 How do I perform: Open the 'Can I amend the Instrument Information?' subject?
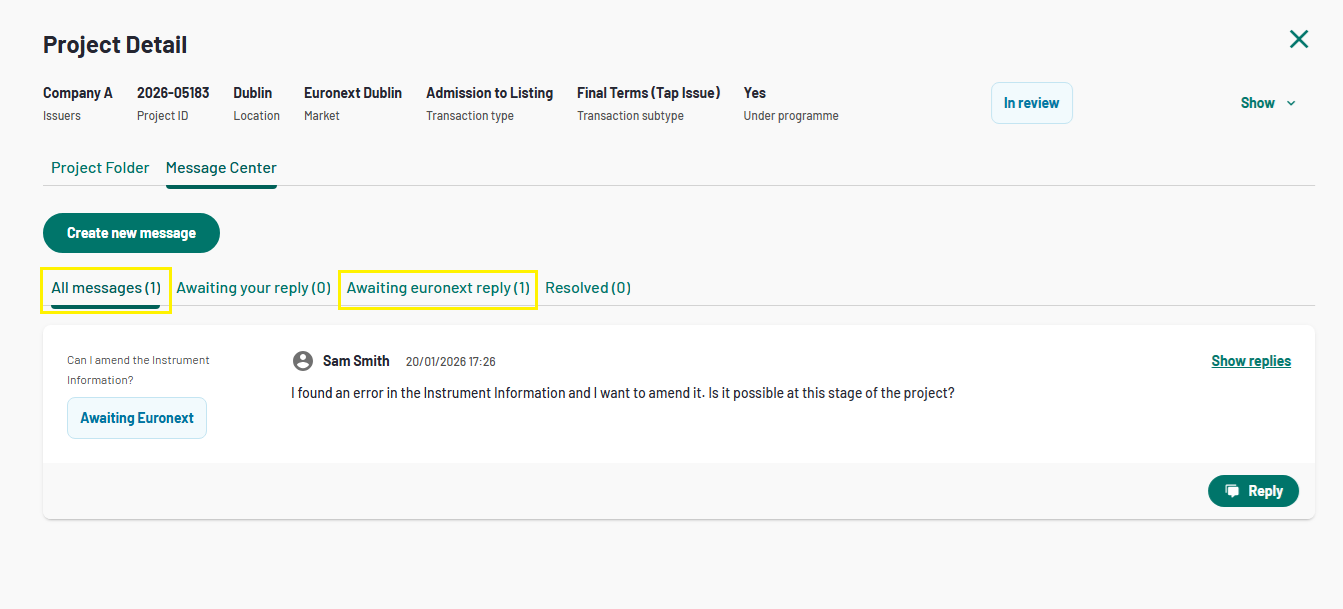point(138,370)
